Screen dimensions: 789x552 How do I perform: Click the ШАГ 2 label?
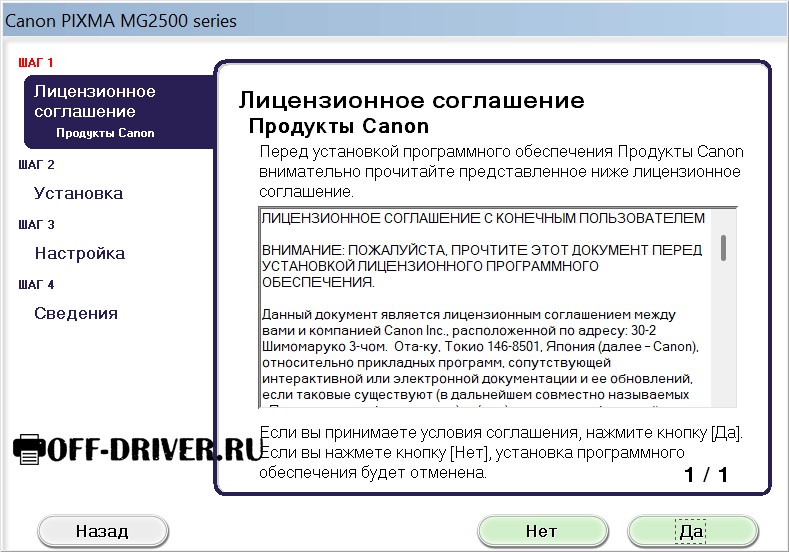pyautogui.click(x=36, y=165)
